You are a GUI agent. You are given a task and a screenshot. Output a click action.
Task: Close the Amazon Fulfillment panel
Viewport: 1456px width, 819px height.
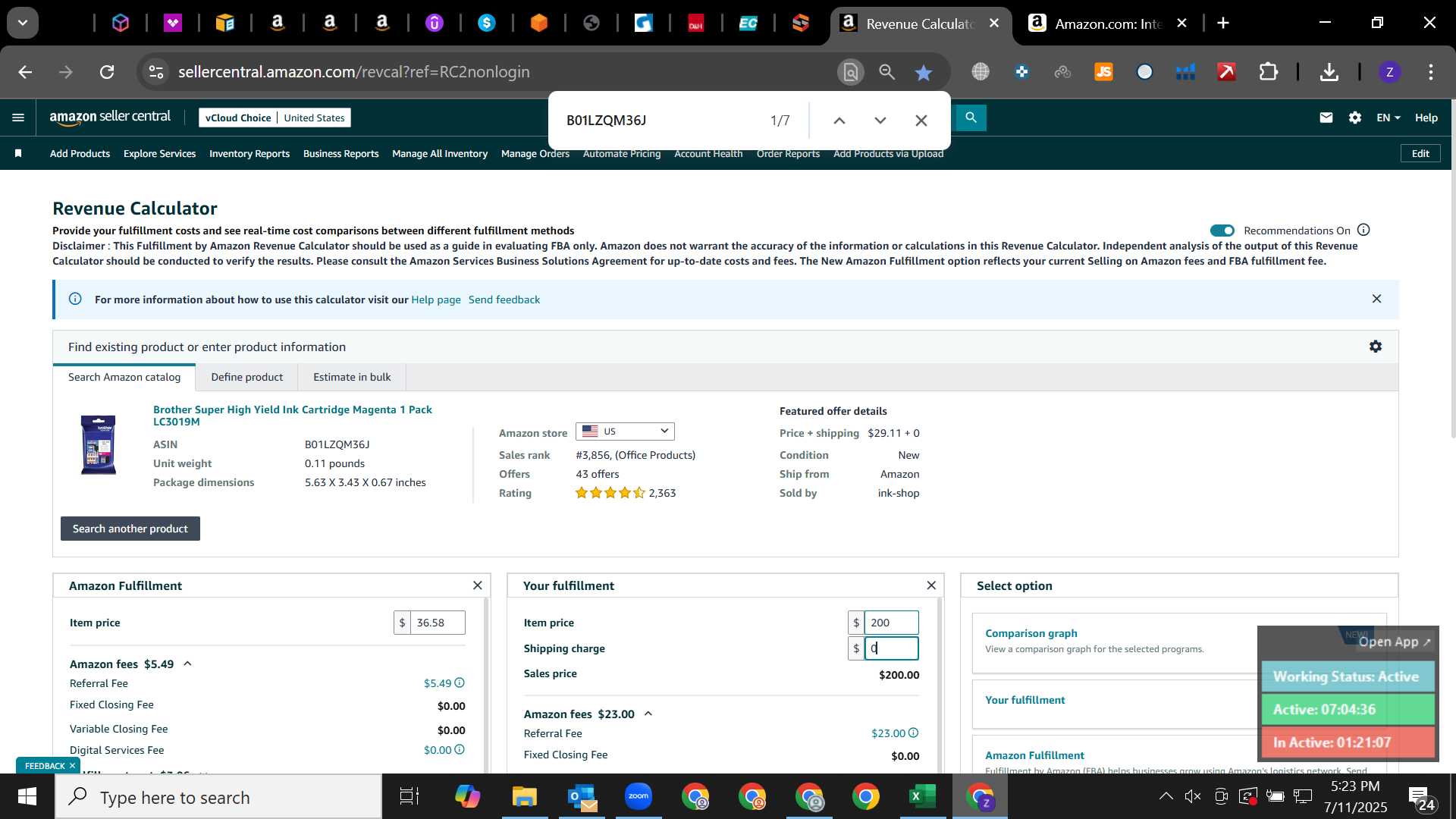pos(477,585)
